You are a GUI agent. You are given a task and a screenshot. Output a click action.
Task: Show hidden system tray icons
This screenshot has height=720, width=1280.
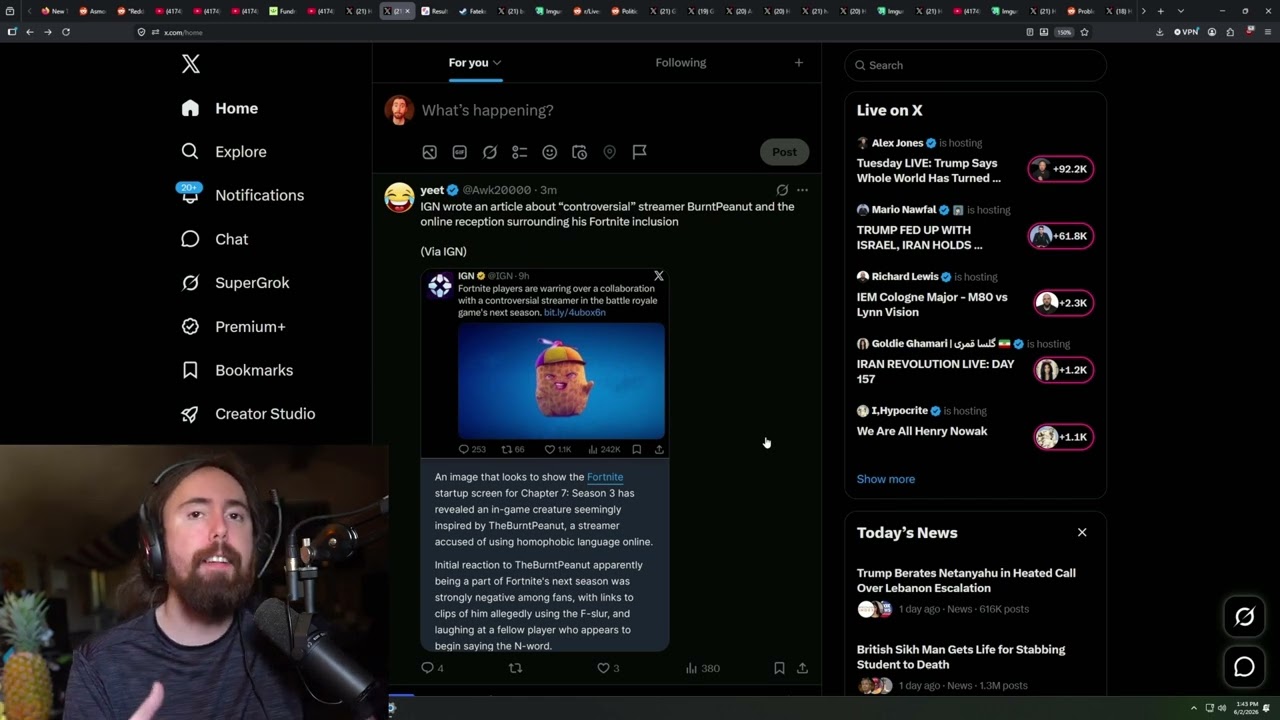pyautogui.click(x=1193, y=708)
